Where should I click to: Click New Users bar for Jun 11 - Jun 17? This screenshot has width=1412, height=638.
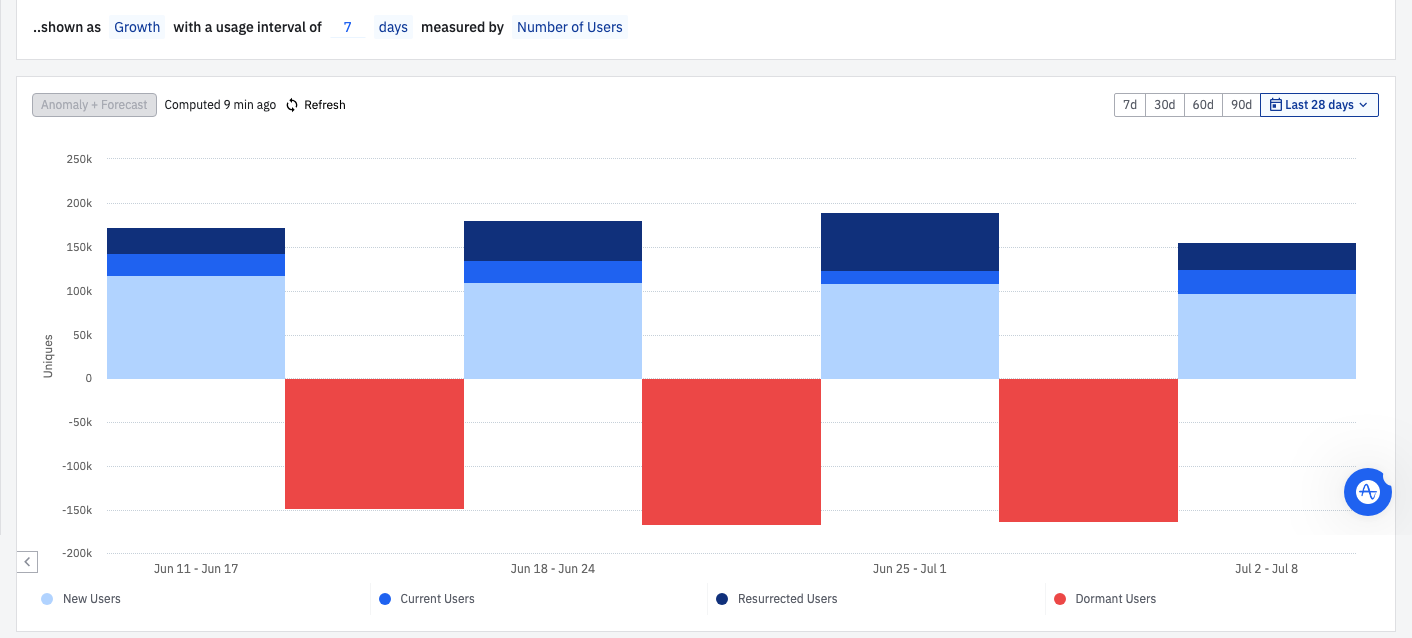[x=196, y=327]
